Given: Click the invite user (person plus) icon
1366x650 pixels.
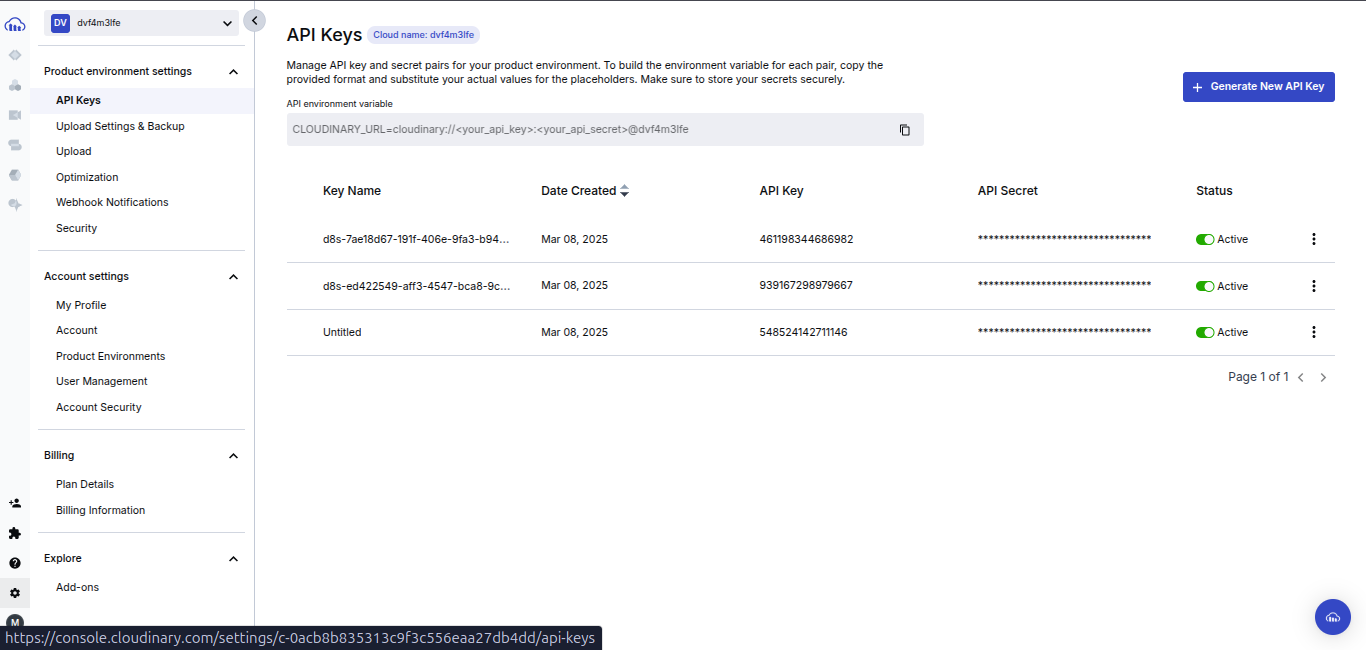Looking at the screenshot, I should click(x=15, y=503).
